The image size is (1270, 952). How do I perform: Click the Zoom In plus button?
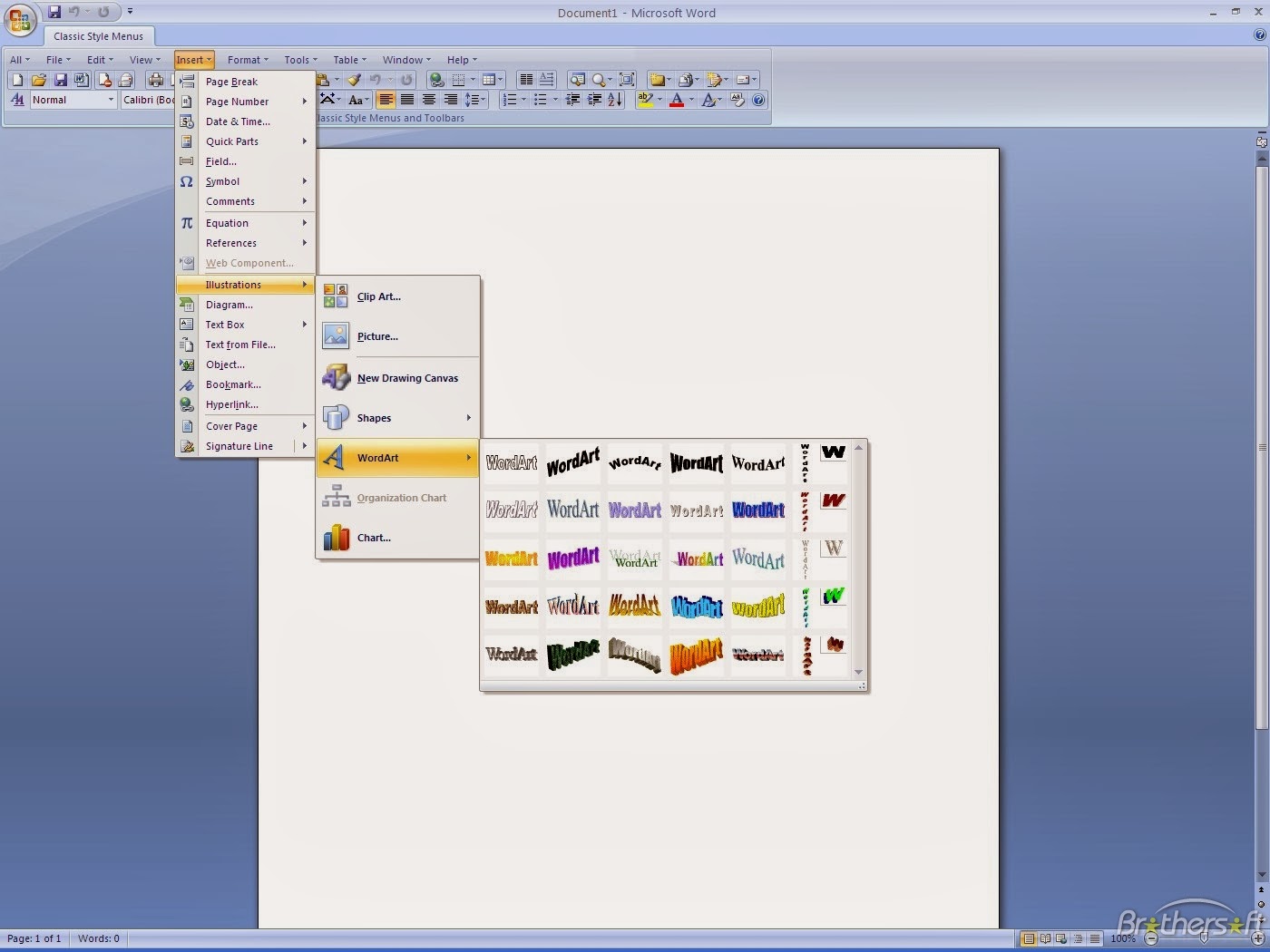tap(1258, 938)
